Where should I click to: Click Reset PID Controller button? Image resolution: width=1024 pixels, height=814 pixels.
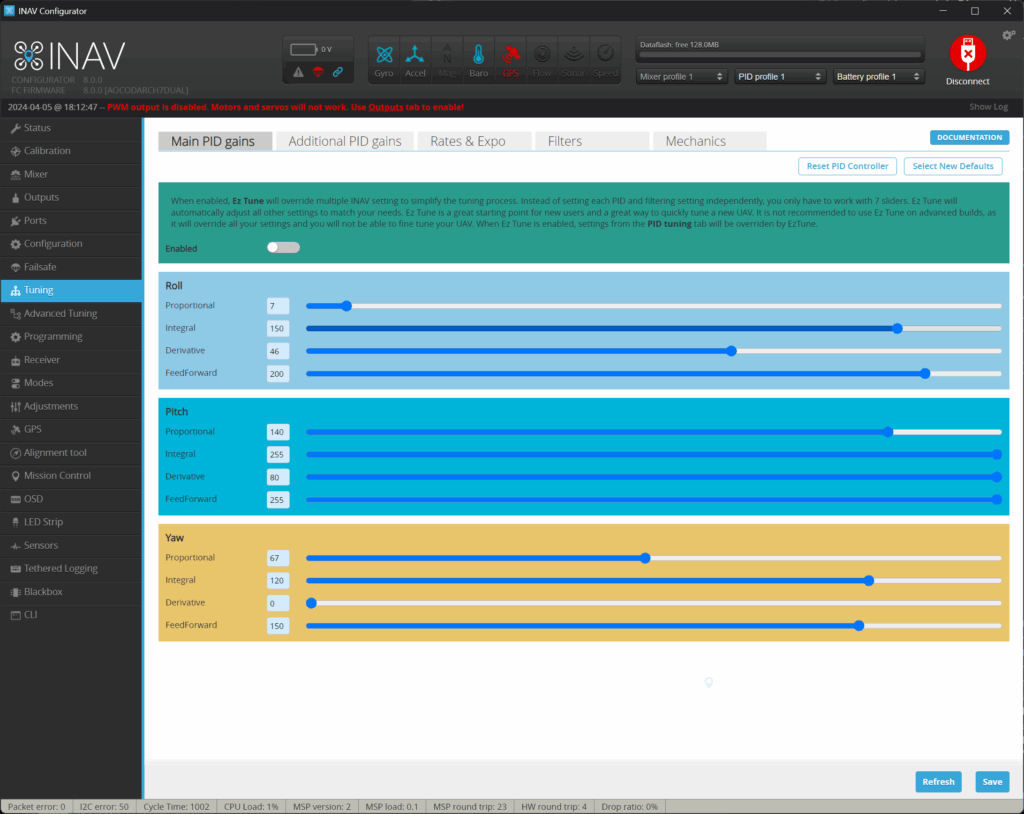[847, 166]
